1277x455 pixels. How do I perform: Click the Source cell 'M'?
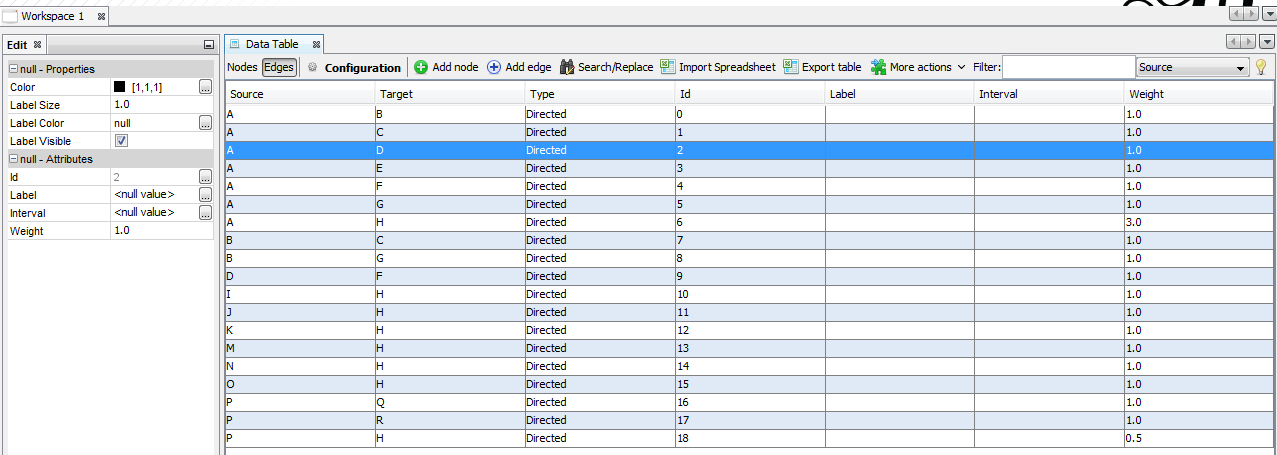tap(300, 348)
